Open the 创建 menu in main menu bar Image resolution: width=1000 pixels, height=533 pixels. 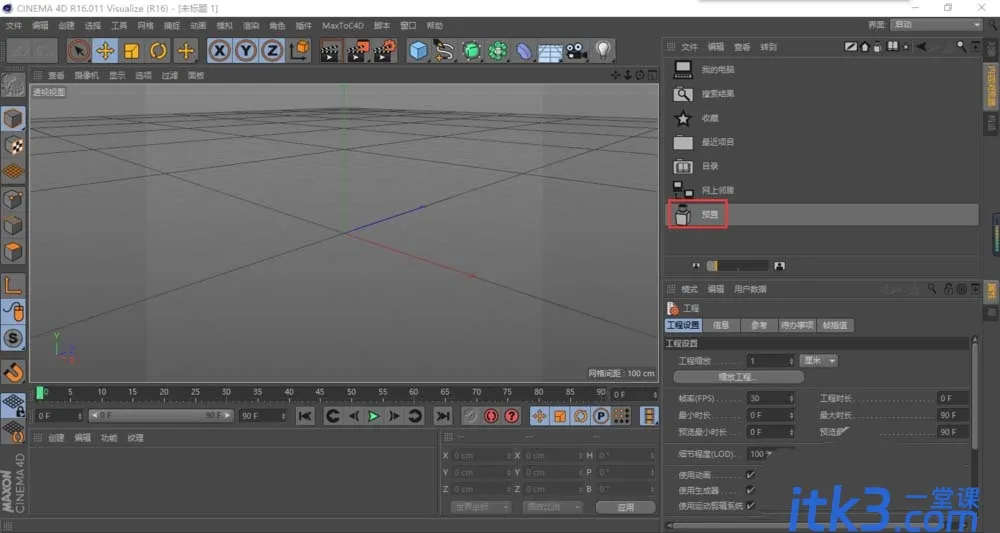coord(66,26)
